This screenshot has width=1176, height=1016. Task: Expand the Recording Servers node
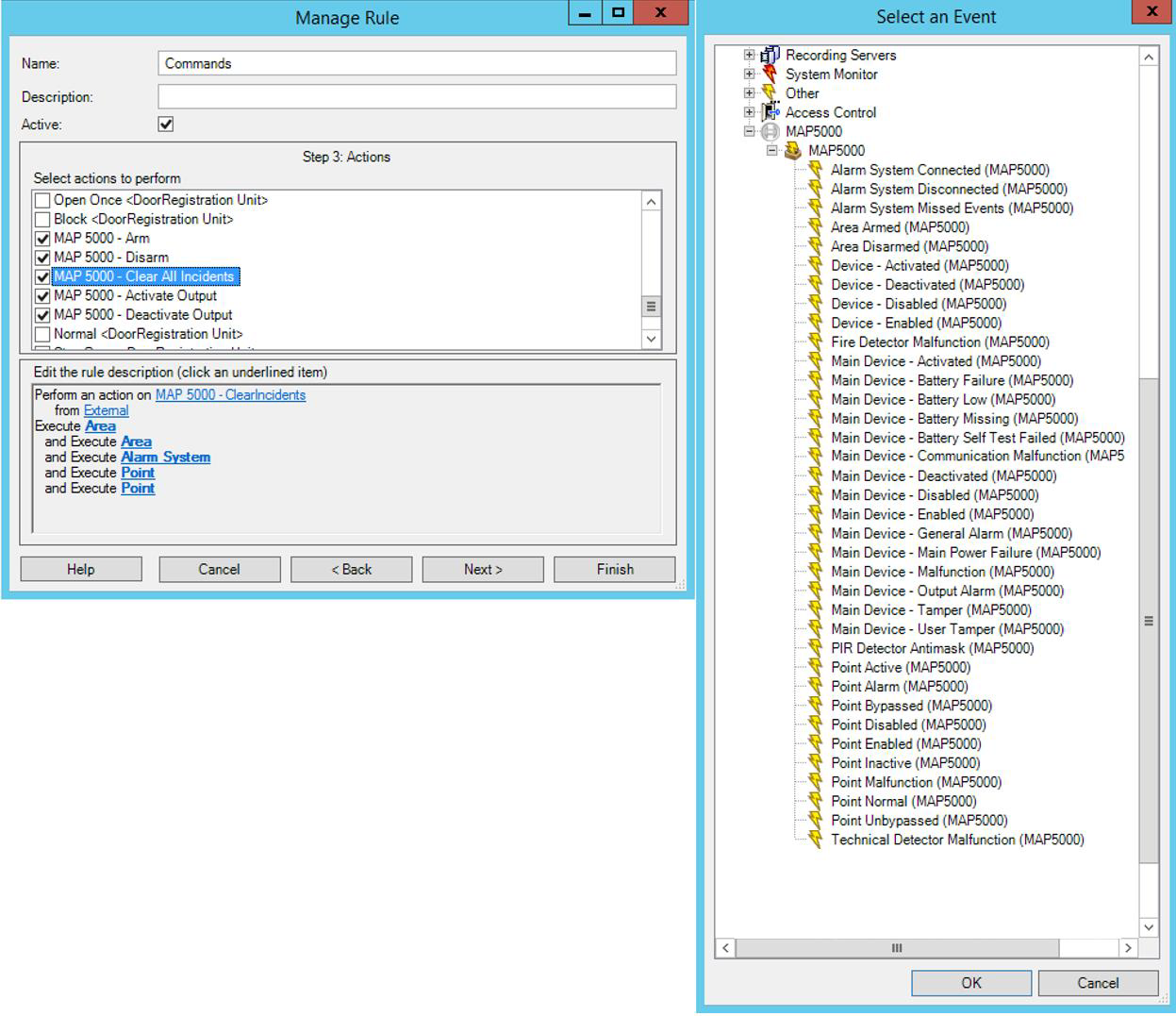coord(750,55)
